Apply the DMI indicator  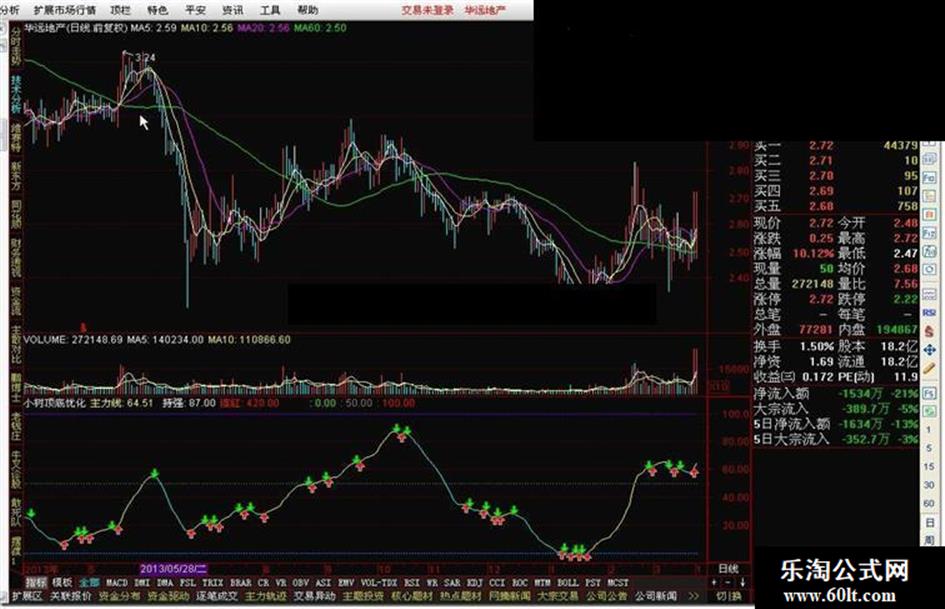pos(142,582)
